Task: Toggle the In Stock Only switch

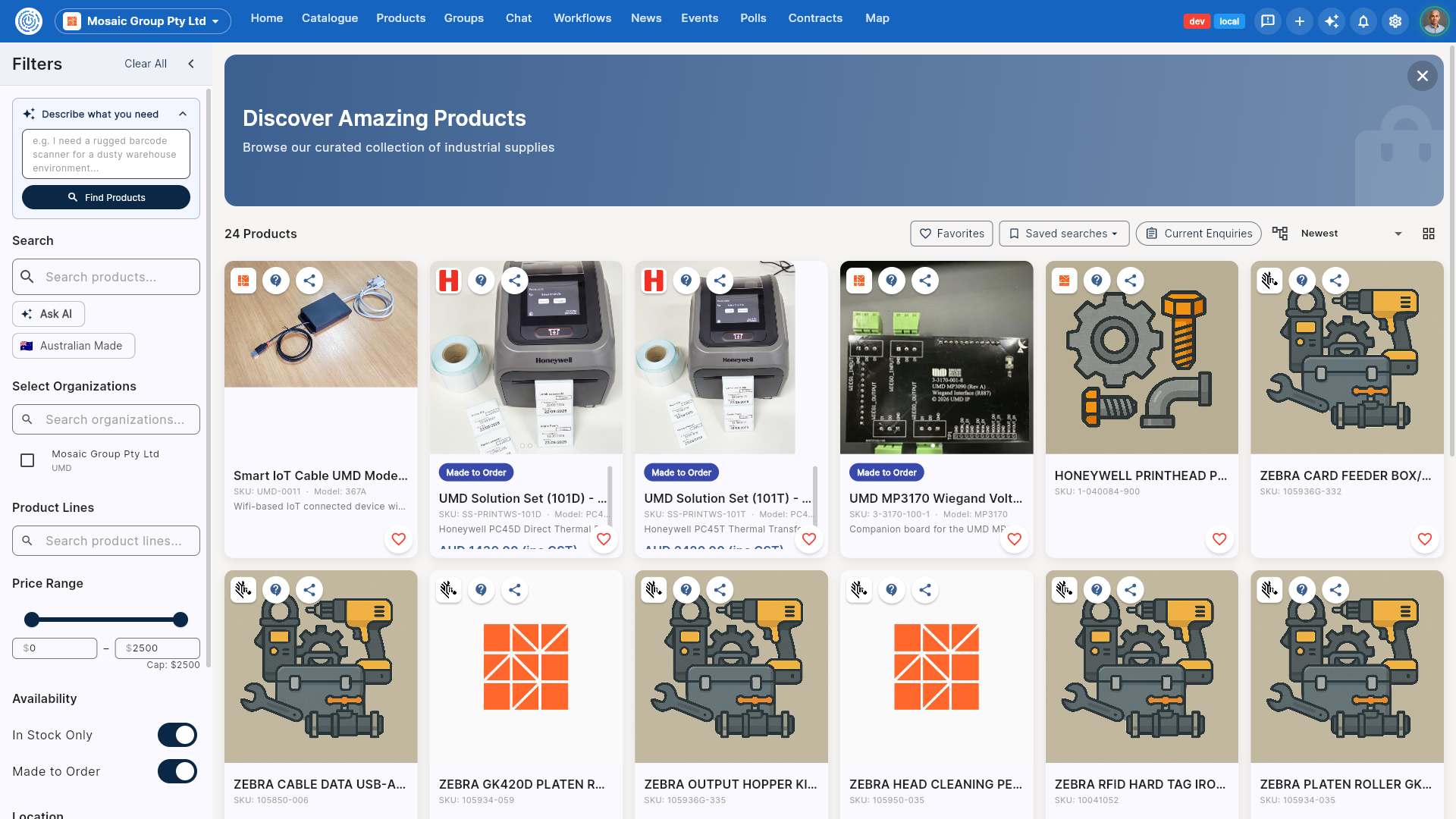Action: (177, 735)
